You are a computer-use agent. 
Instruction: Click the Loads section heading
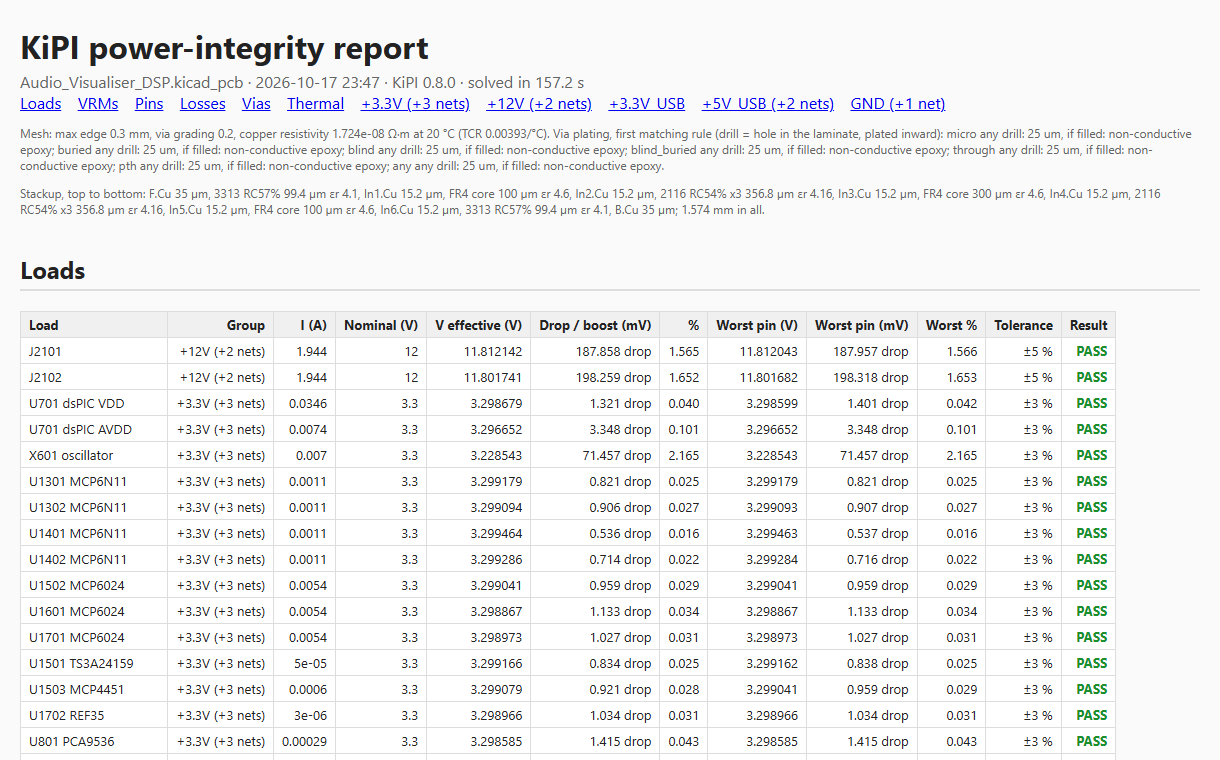coord(53,271)
